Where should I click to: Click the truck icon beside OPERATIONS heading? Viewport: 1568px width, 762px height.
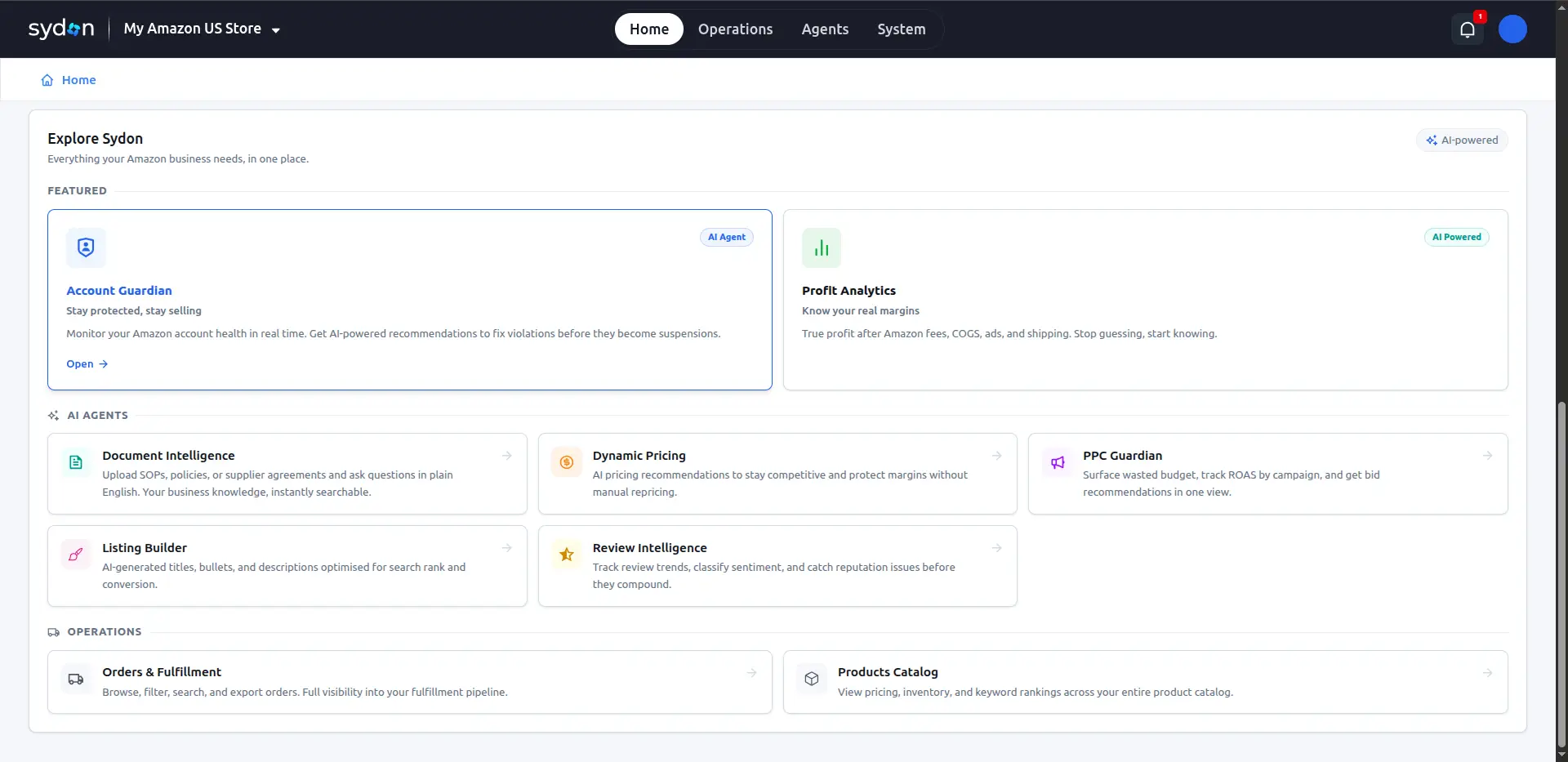pos(54,632)
